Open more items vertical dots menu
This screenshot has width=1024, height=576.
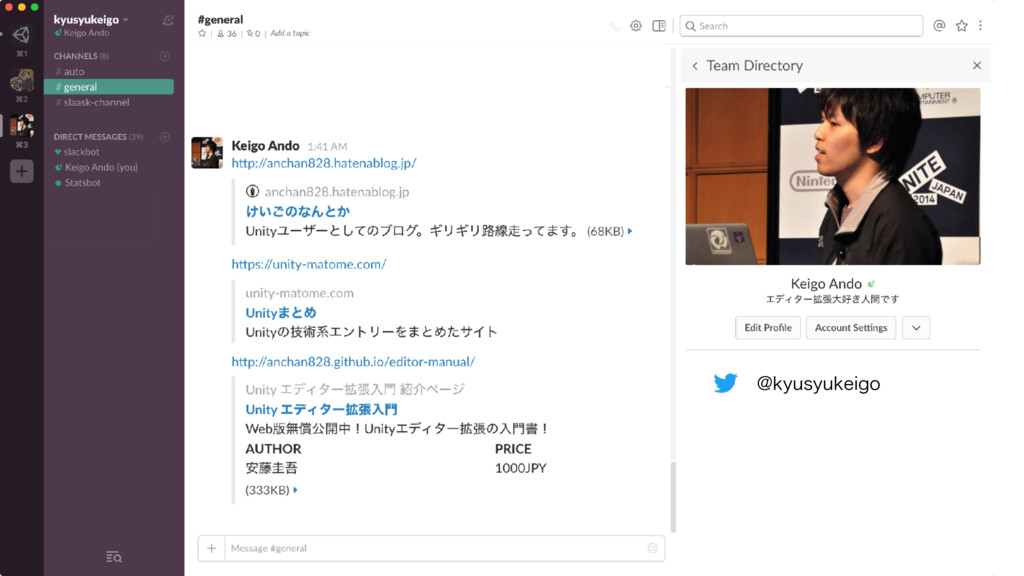(x=980, y=25)
